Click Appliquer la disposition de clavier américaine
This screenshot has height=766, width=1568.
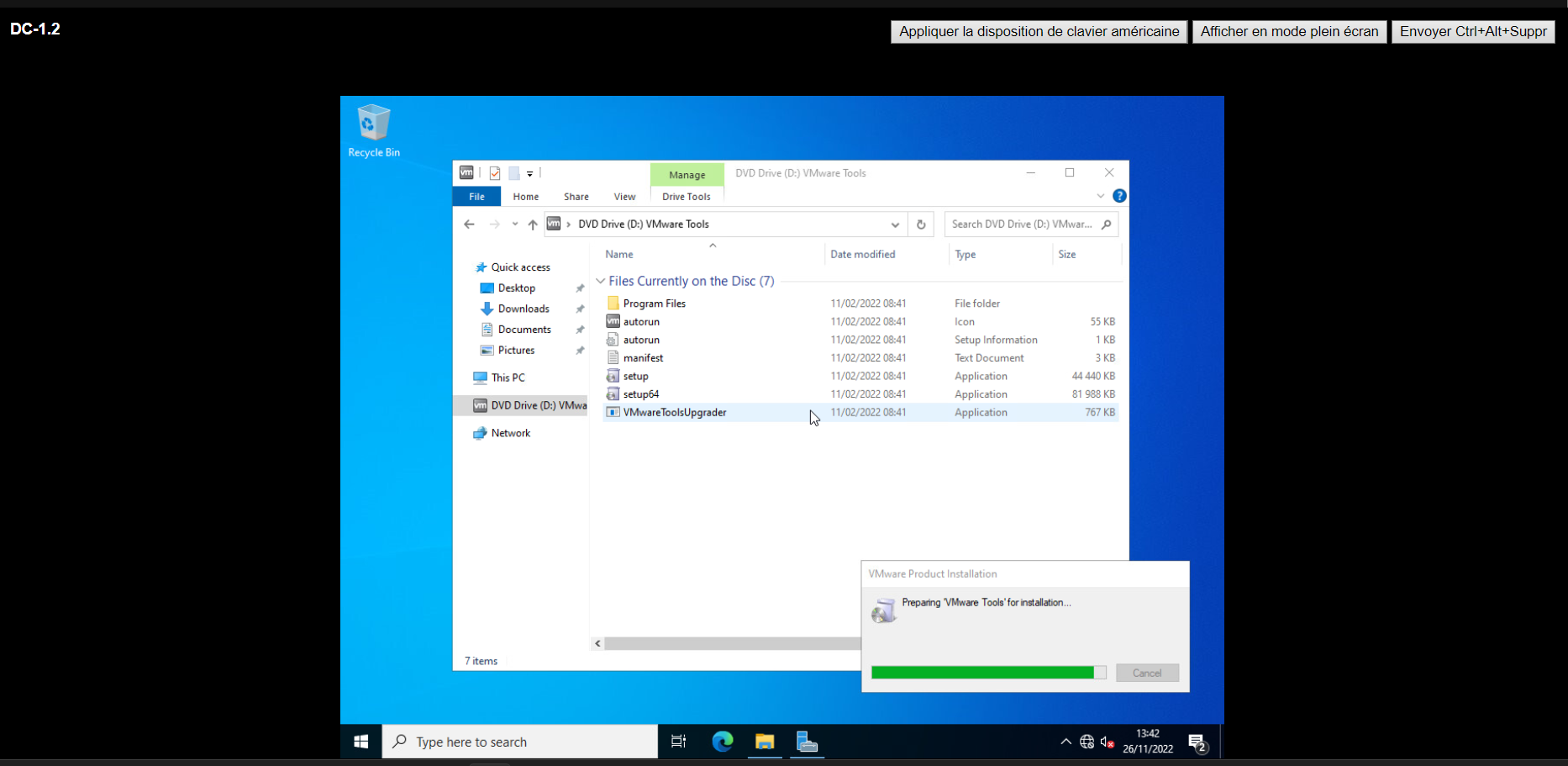click(1039, 32)
